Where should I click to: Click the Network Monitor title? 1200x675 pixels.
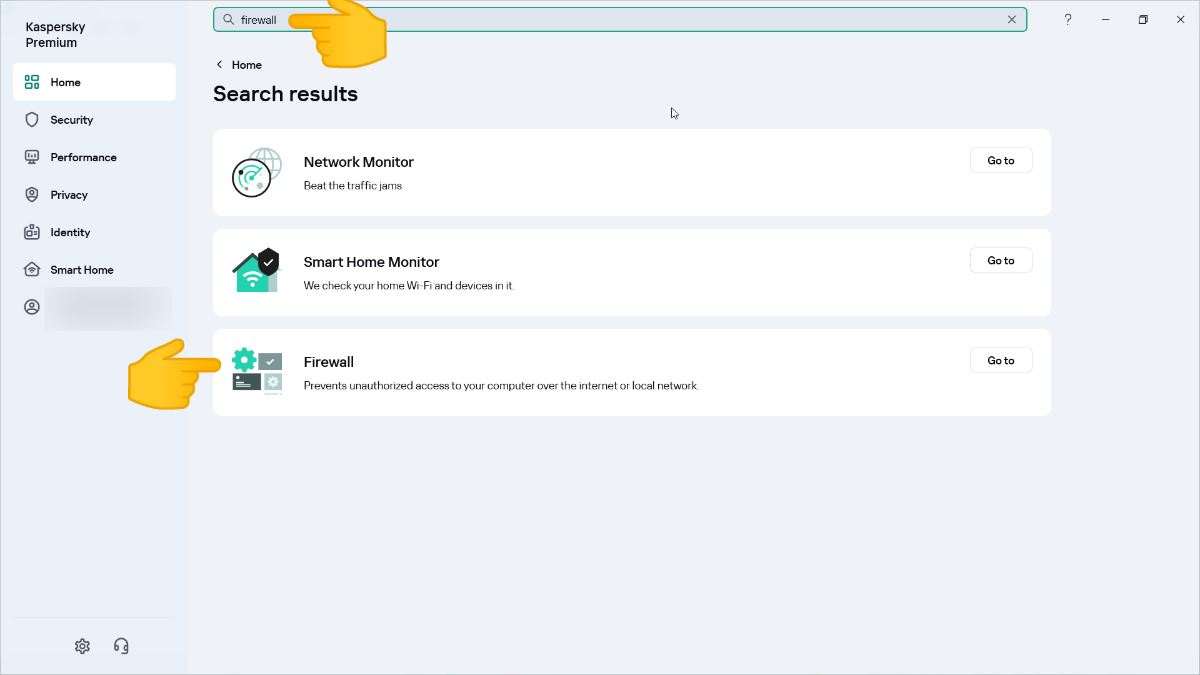(x=358, y=162)
